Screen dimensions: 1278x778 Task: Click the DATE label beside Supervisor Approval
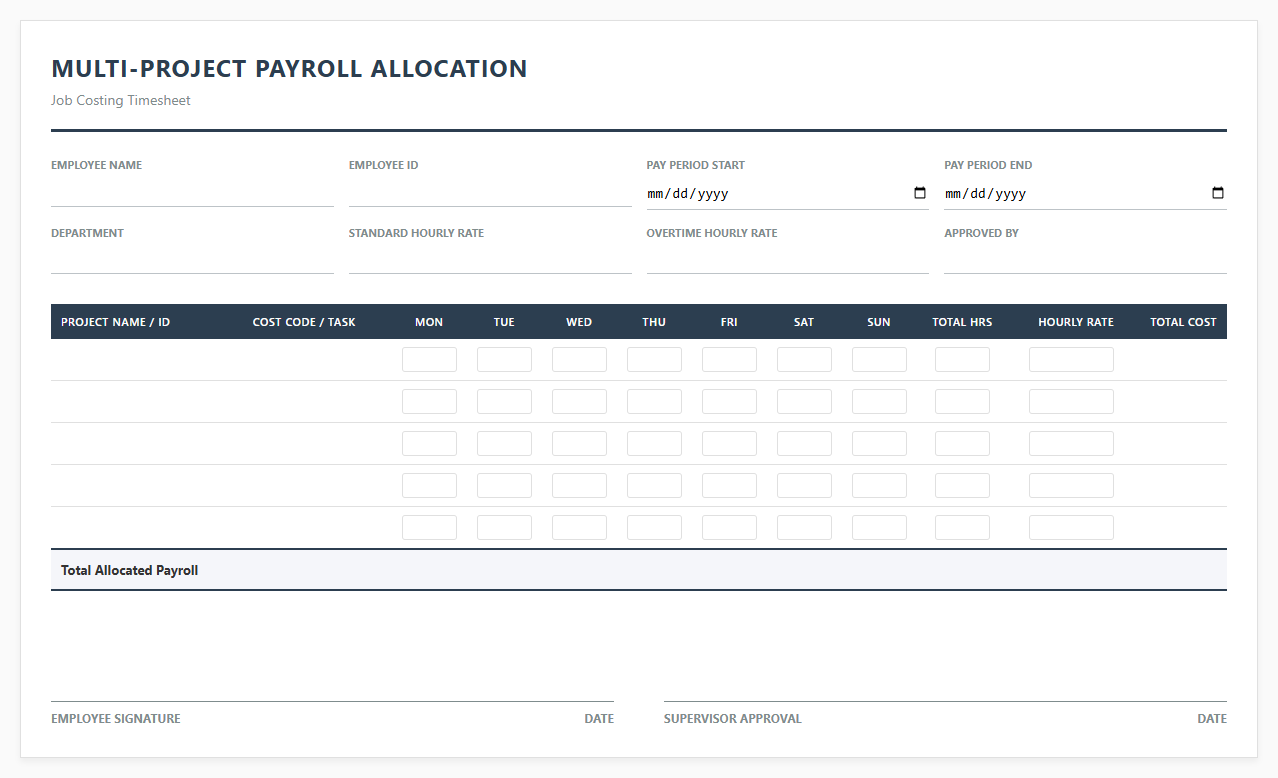pos(1212,719)
